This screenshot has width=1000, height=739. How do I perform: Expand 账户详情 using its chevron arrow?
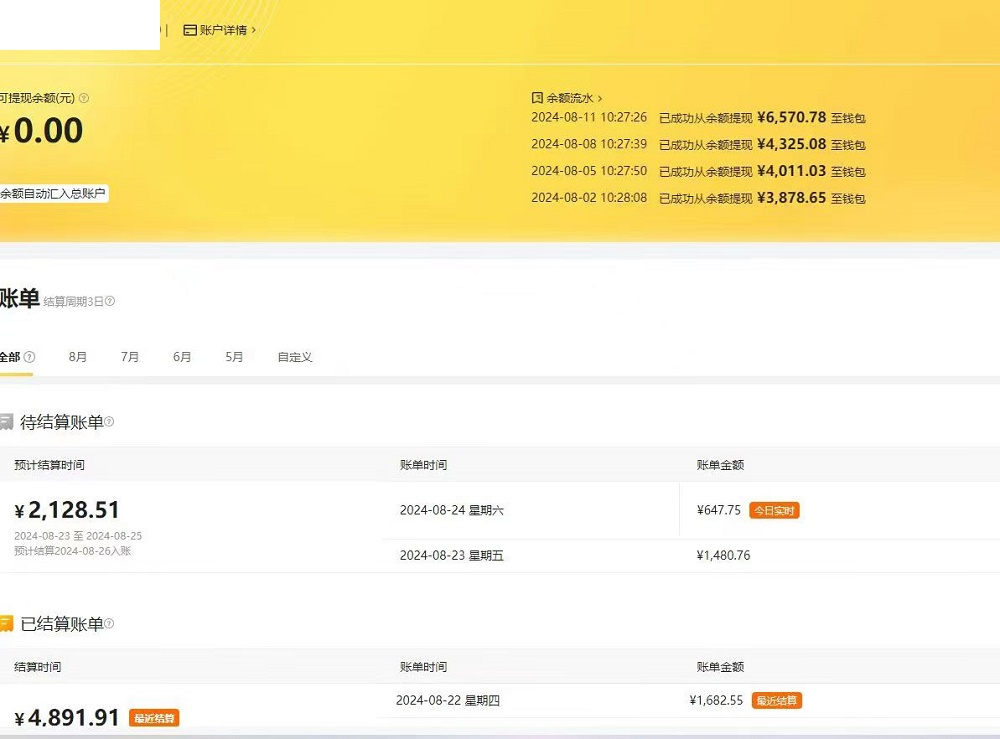click(254, 30)
